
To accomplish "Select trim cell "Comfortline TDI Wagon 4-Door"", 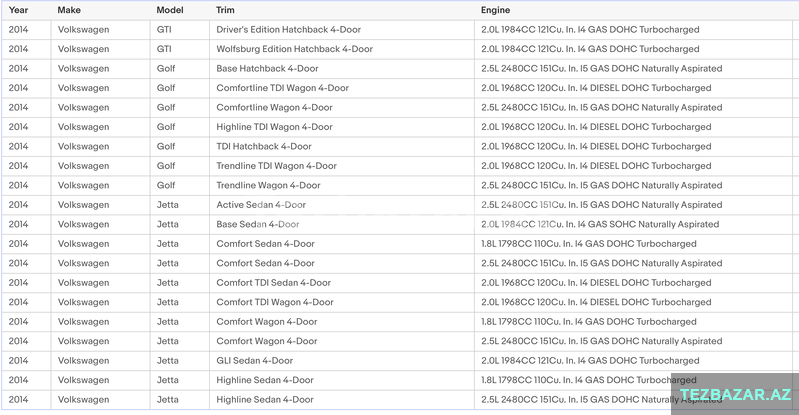I will (x=282, y=88).
